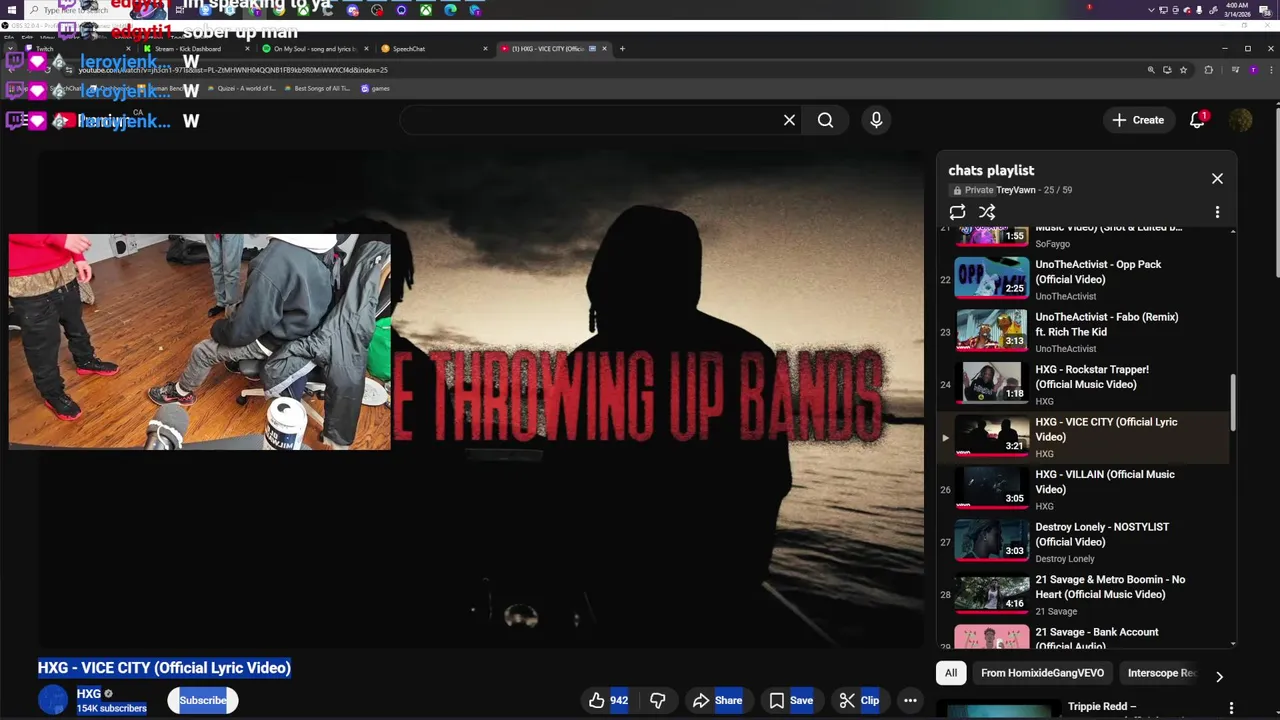This screenshot has height=720, width=1280.
Task: Select Interscope Records chip
Action: pos(1161,673)
